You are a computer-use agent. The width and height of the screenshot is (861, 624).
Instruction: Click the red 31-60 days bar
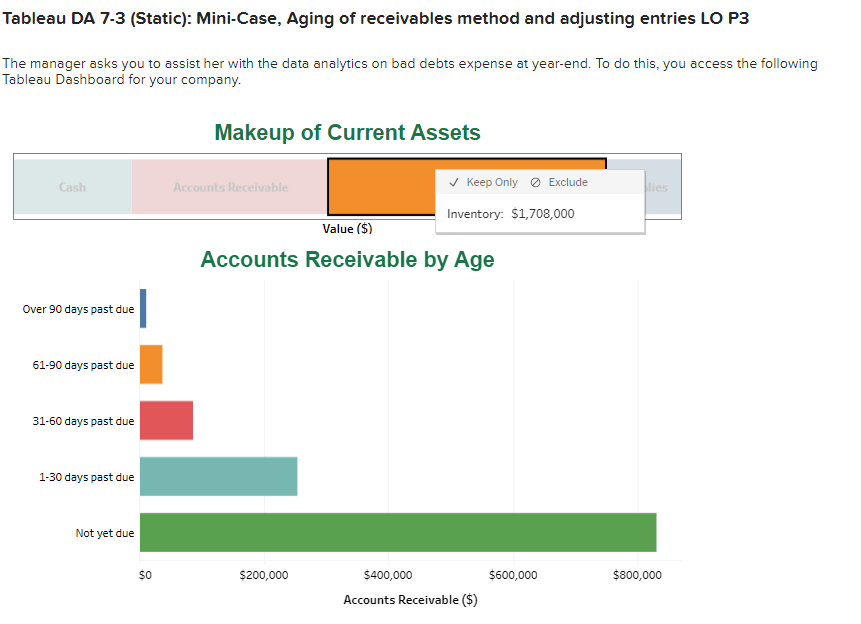coord(166,421)
